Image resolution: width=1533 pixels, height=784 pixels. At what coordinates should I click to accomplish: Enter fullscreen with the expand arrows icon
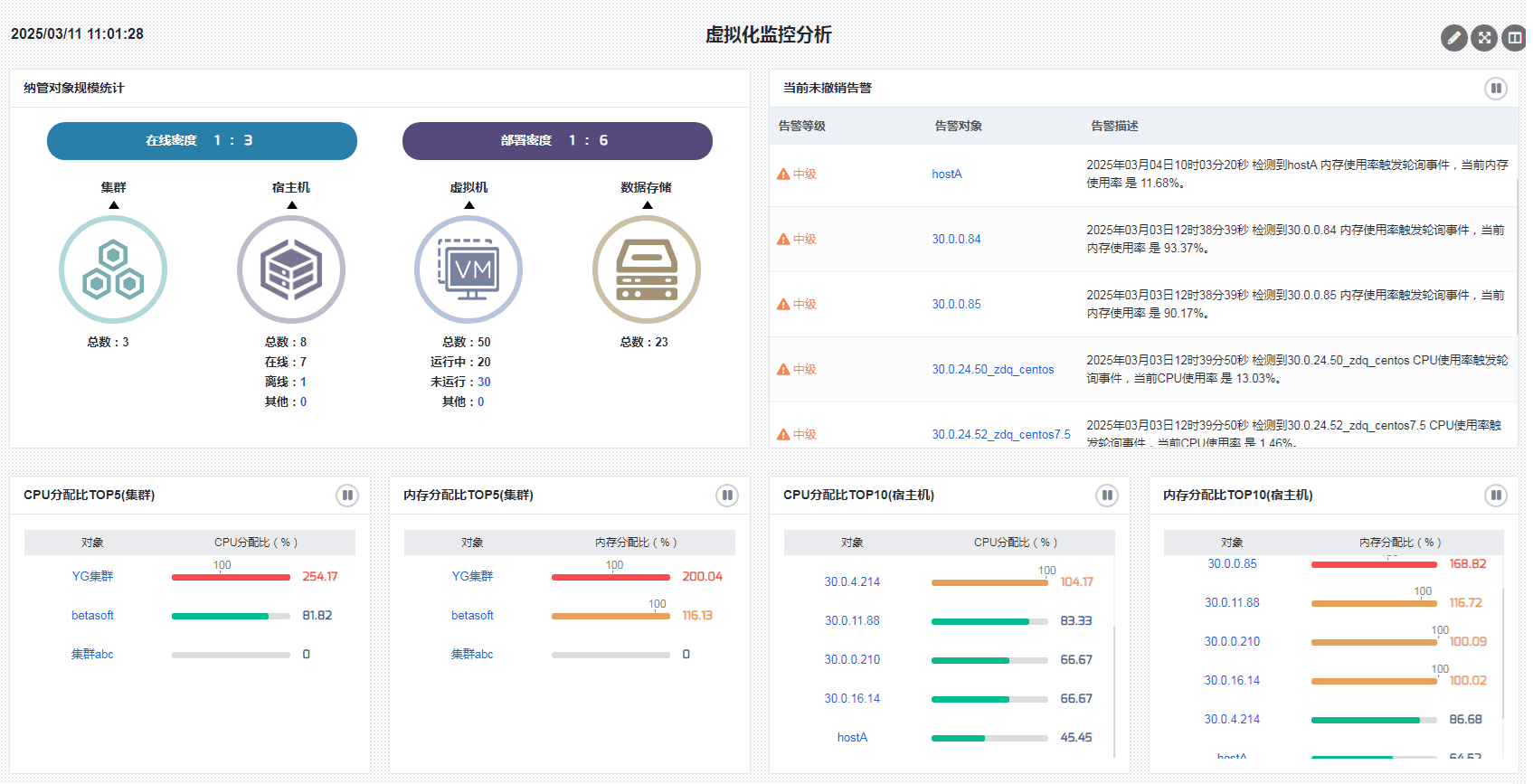coord(1483,38)
